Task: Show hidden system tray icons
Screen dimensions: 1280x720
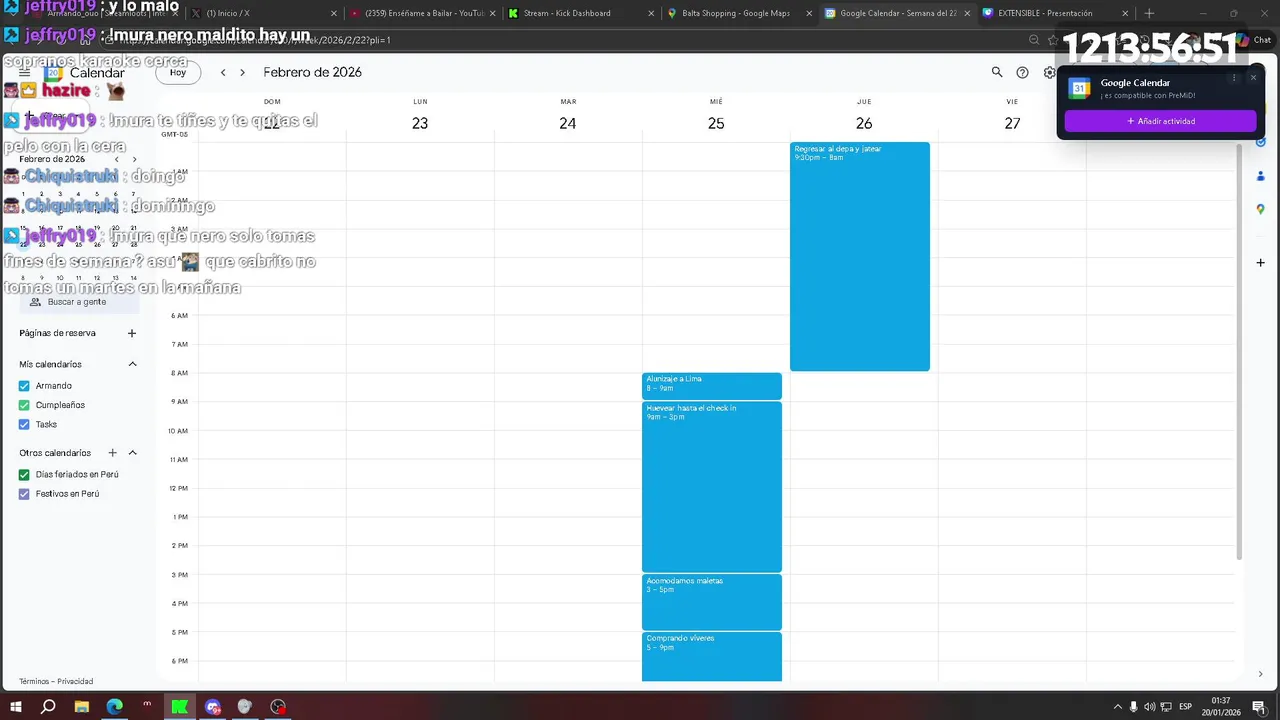Action: [1117, 707]
